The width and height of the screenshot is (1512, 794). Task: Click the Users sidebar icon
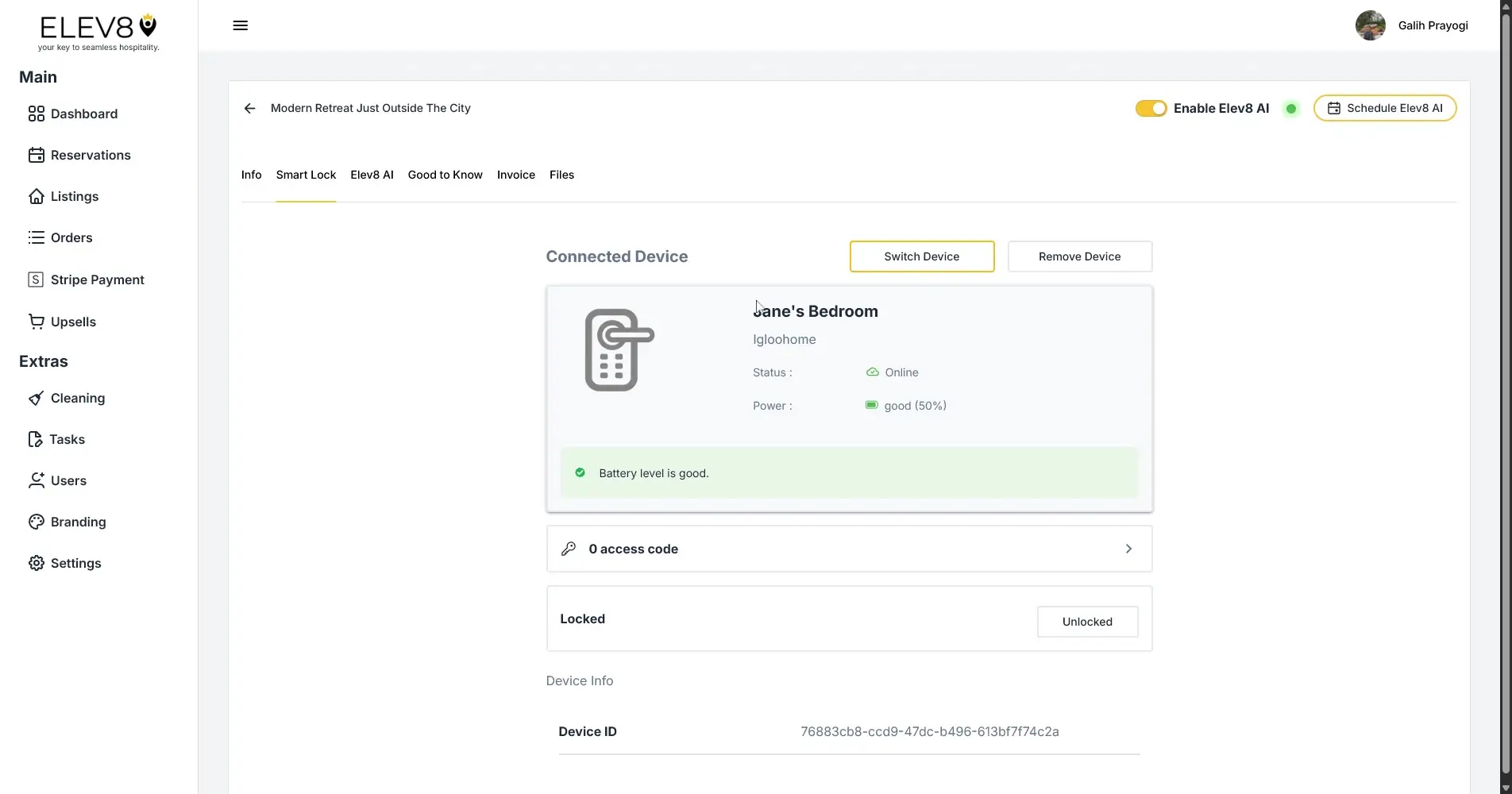(x=37, y=480)
